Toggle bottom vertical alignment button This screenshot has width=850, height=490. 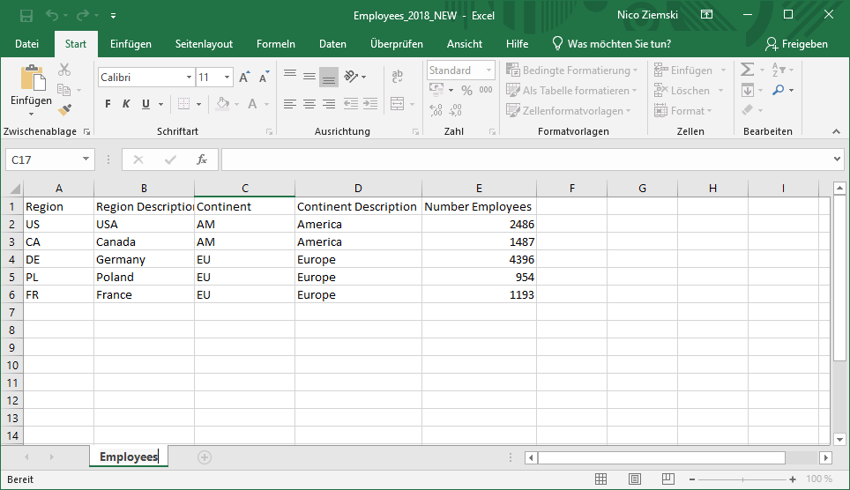click(x=328, y=77)
